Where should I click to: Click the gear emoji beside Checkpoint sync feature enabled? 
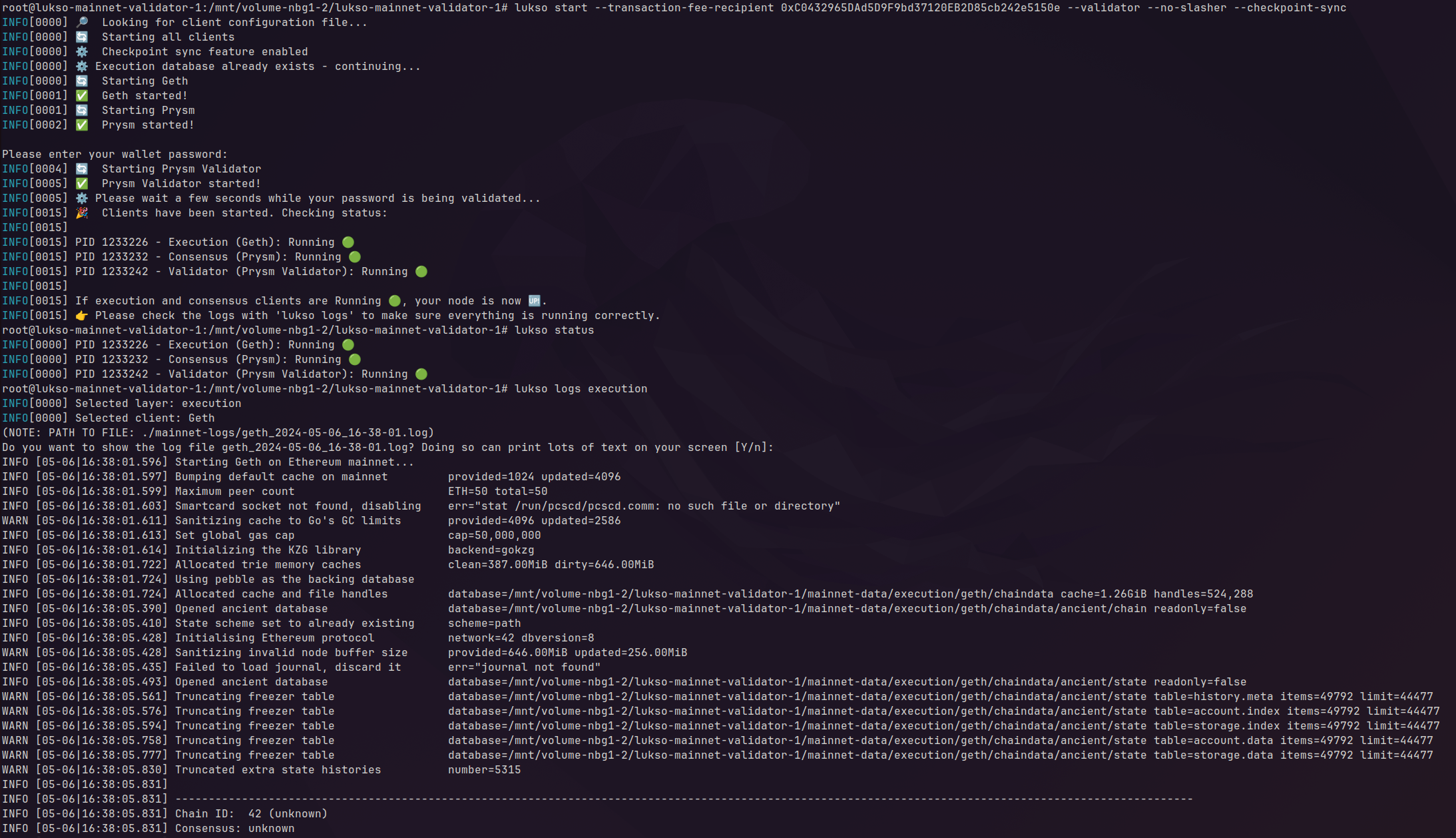pos(82,52)
